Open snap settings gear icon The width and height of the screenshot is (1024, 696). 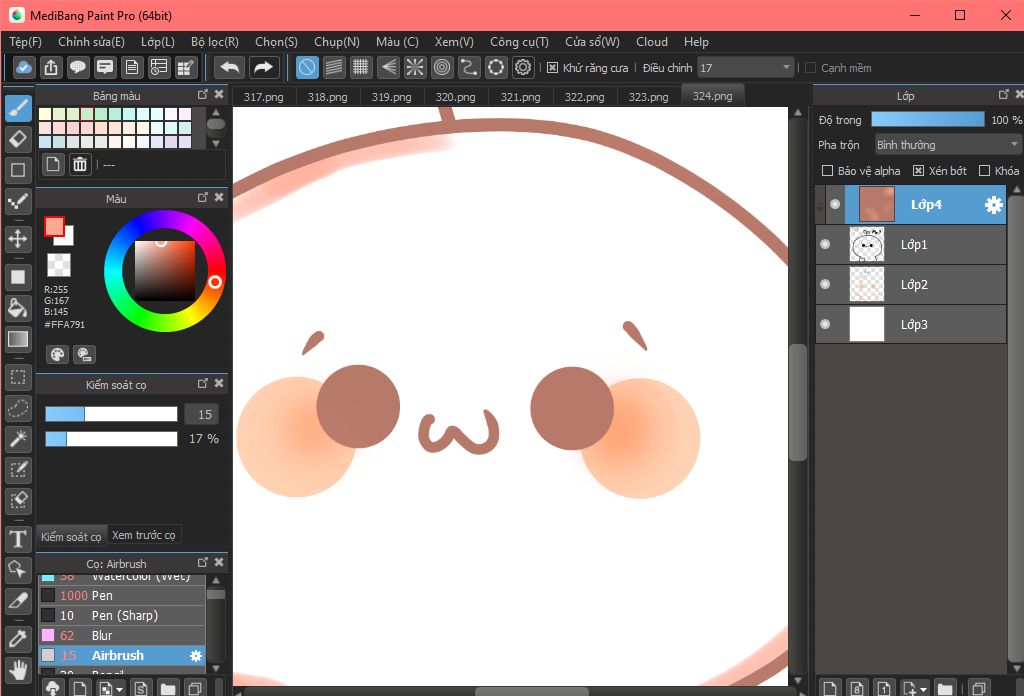523,67
